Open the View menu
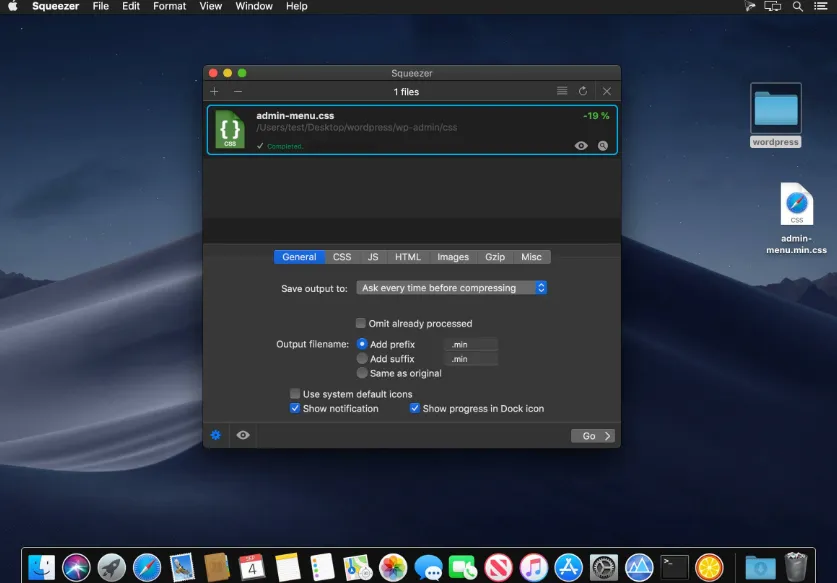The width and height of the screenshot is (837, 583). 210,6
